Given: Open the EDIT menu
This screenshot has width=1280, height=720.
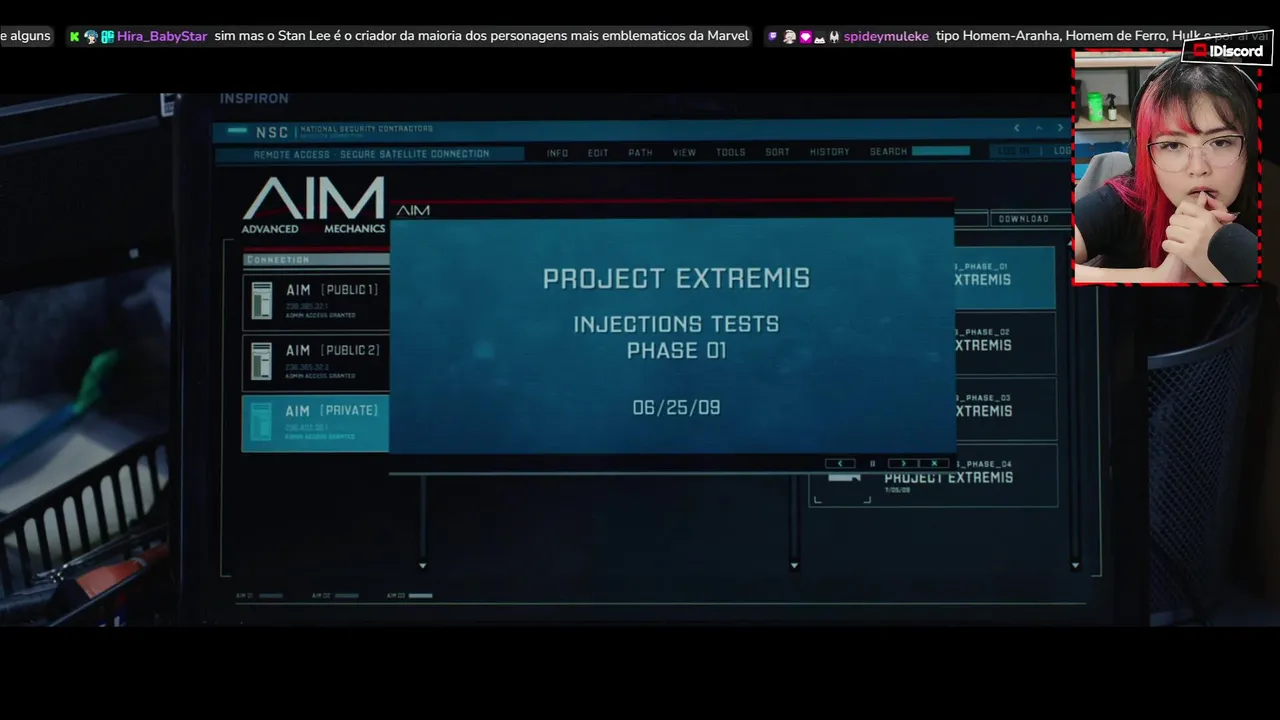Looking at the screenshot, I should [x=598, y=153].
